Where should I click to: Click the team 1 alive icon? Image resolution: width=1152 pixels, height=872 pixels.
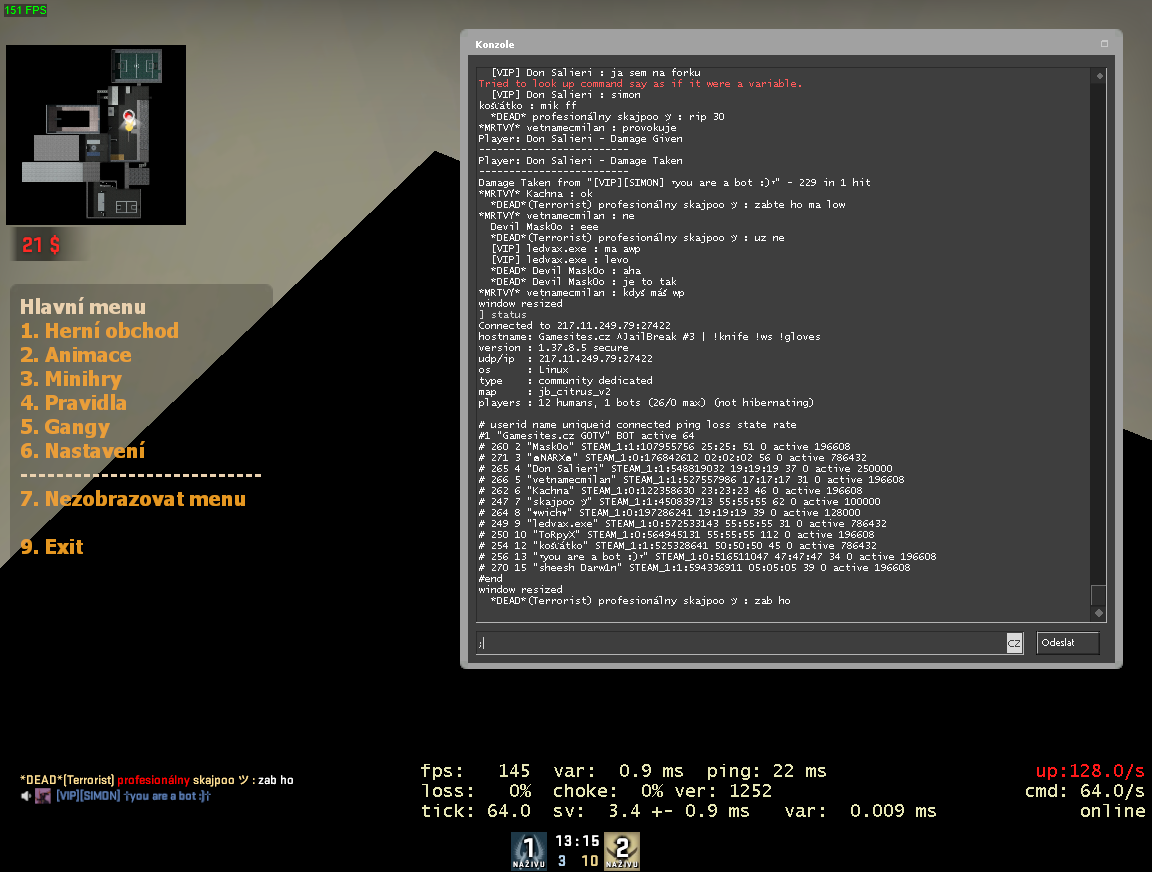[x=529, y=850]
